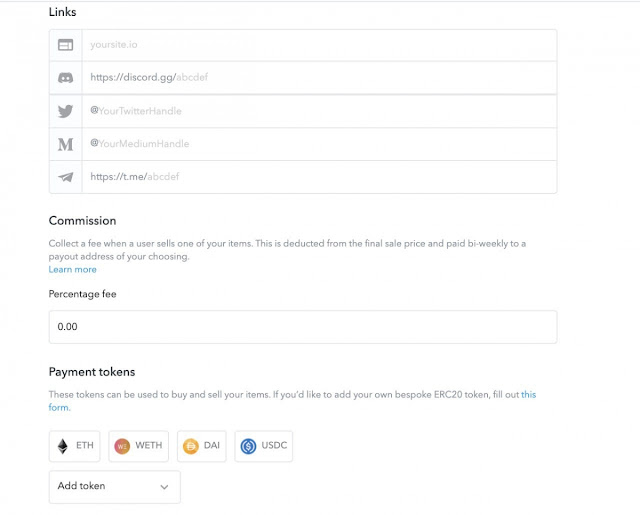Click the Telegram paper plane icon
Screen dimensions: 640x515
coord(65,177)
